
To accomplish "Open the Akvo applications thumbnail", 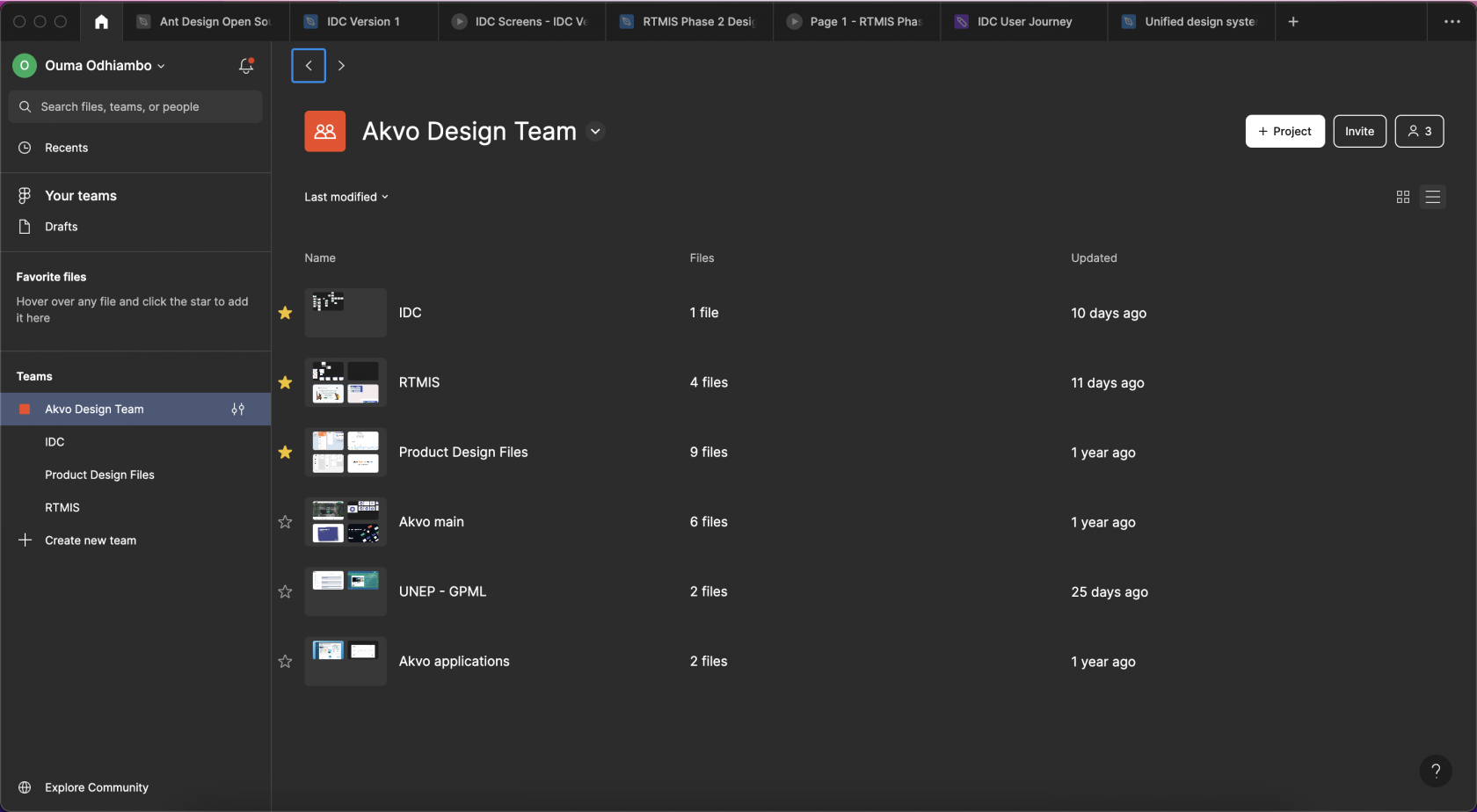I will coord(346,661).
